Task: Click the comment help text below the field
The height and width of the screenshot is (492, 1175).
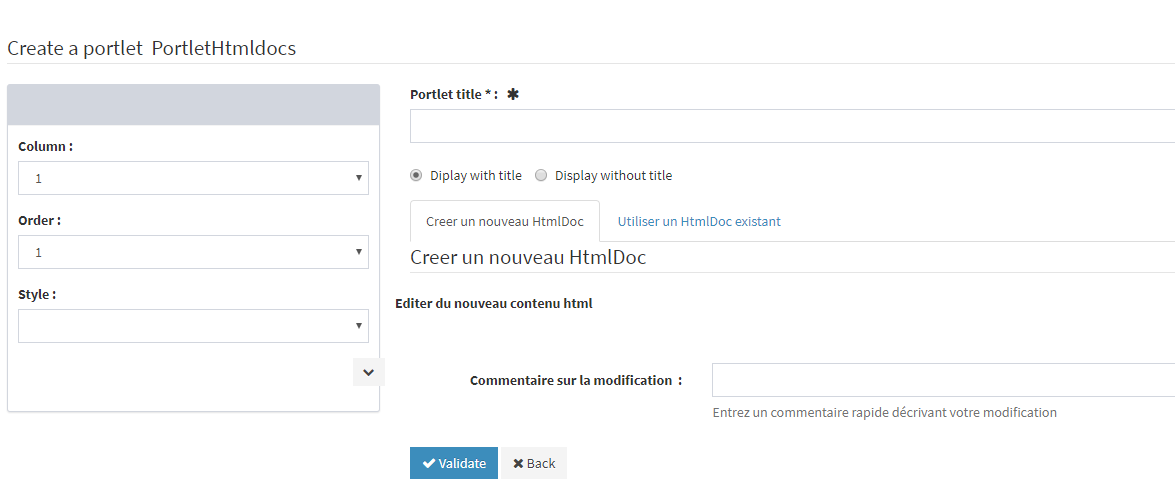Action: 884,412
